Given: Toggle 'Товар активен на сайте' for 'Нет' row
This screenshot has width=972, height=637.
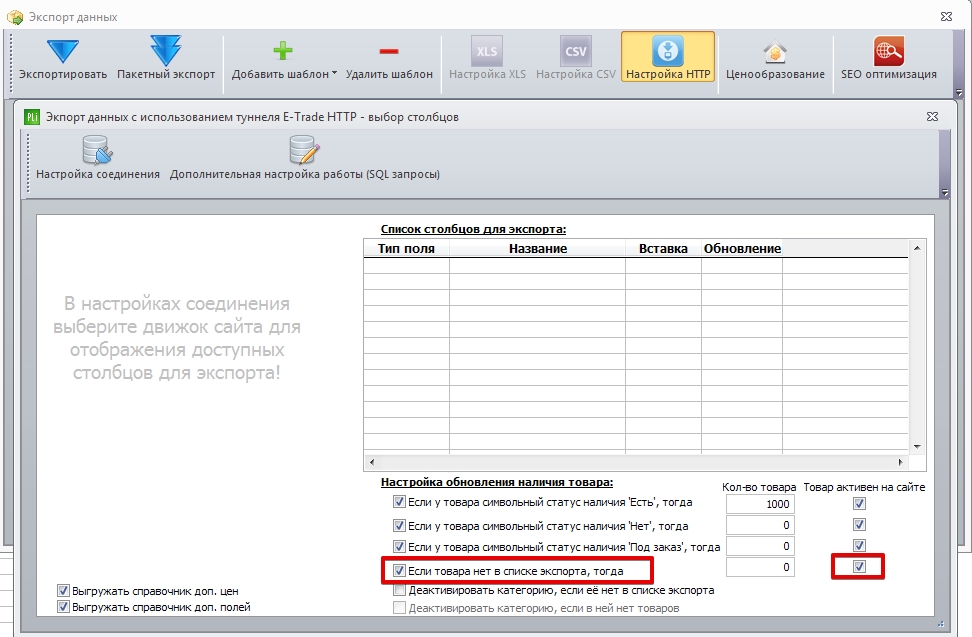Looking at the screenshot, I should [859, 525].
